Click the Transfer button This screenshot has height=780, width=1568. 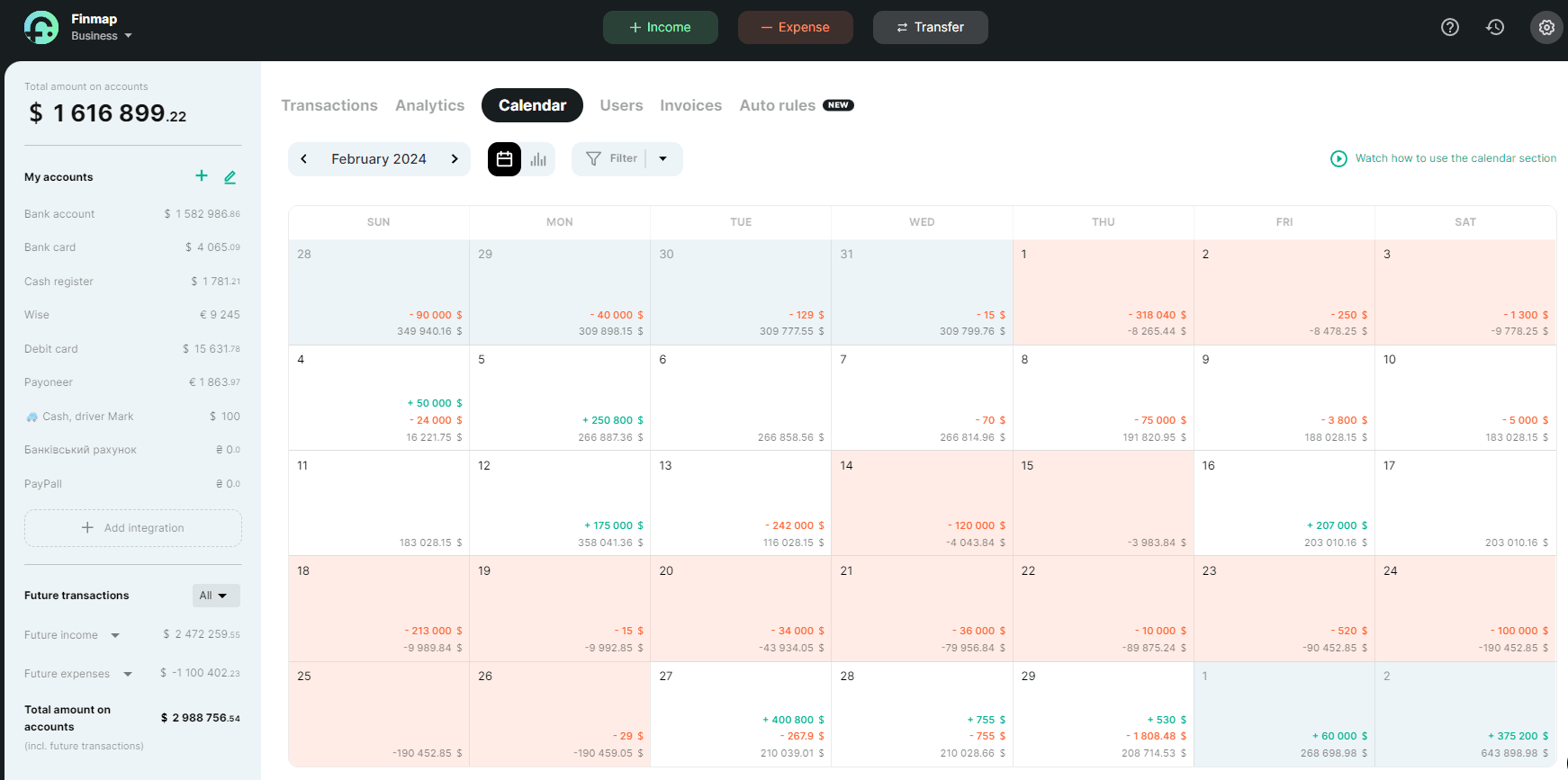tap(931, 27)
